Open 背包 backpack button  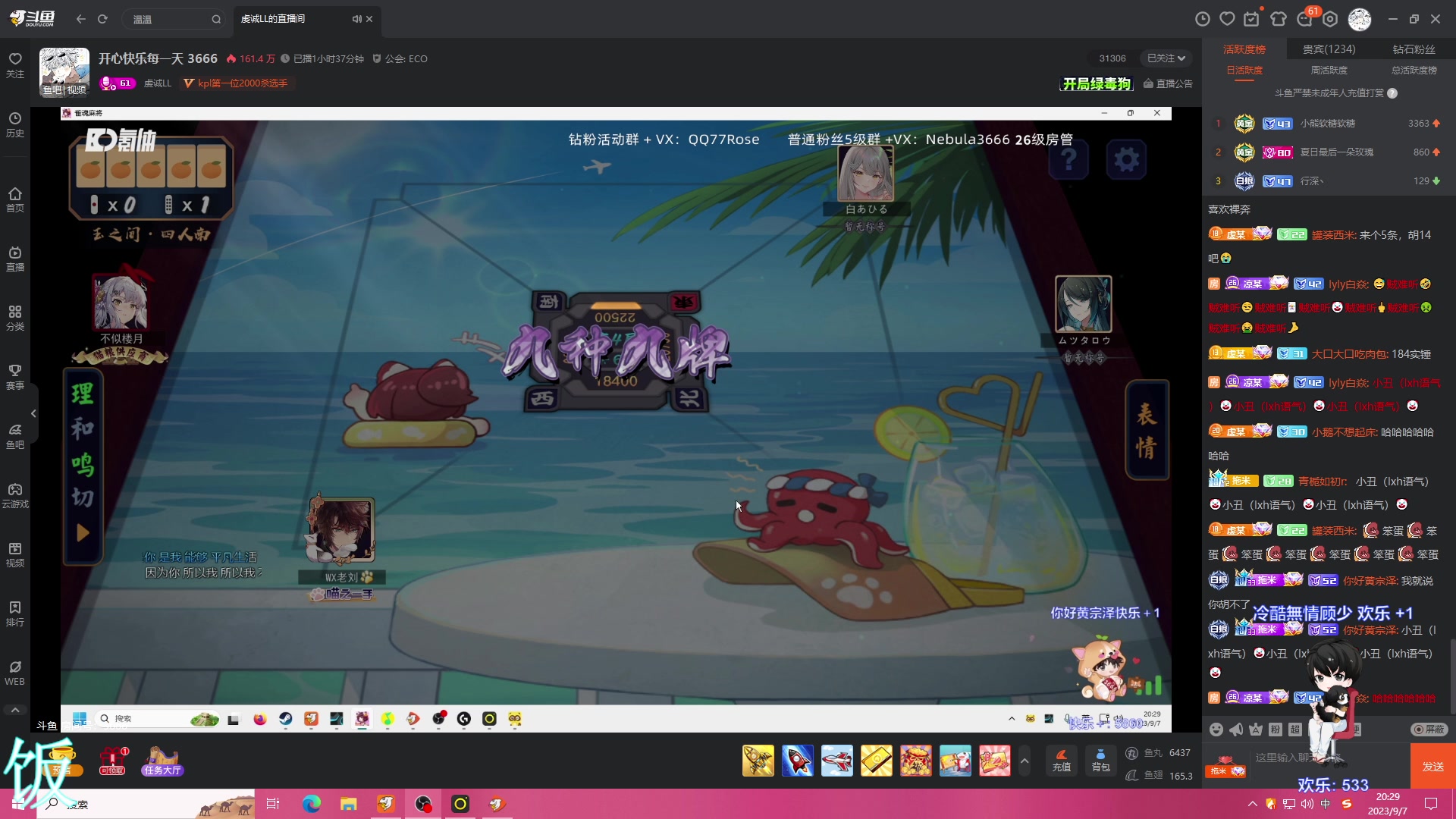click(x=1100, y=761)
